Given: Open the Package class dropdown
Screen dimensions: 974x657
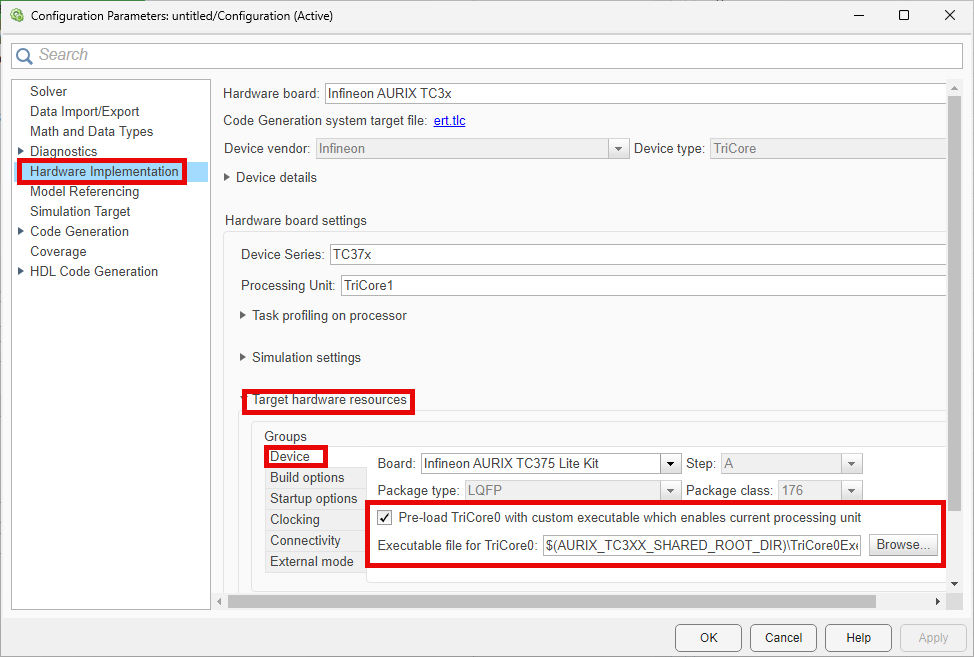Looking at the screenshot, I should coord(851,490).
